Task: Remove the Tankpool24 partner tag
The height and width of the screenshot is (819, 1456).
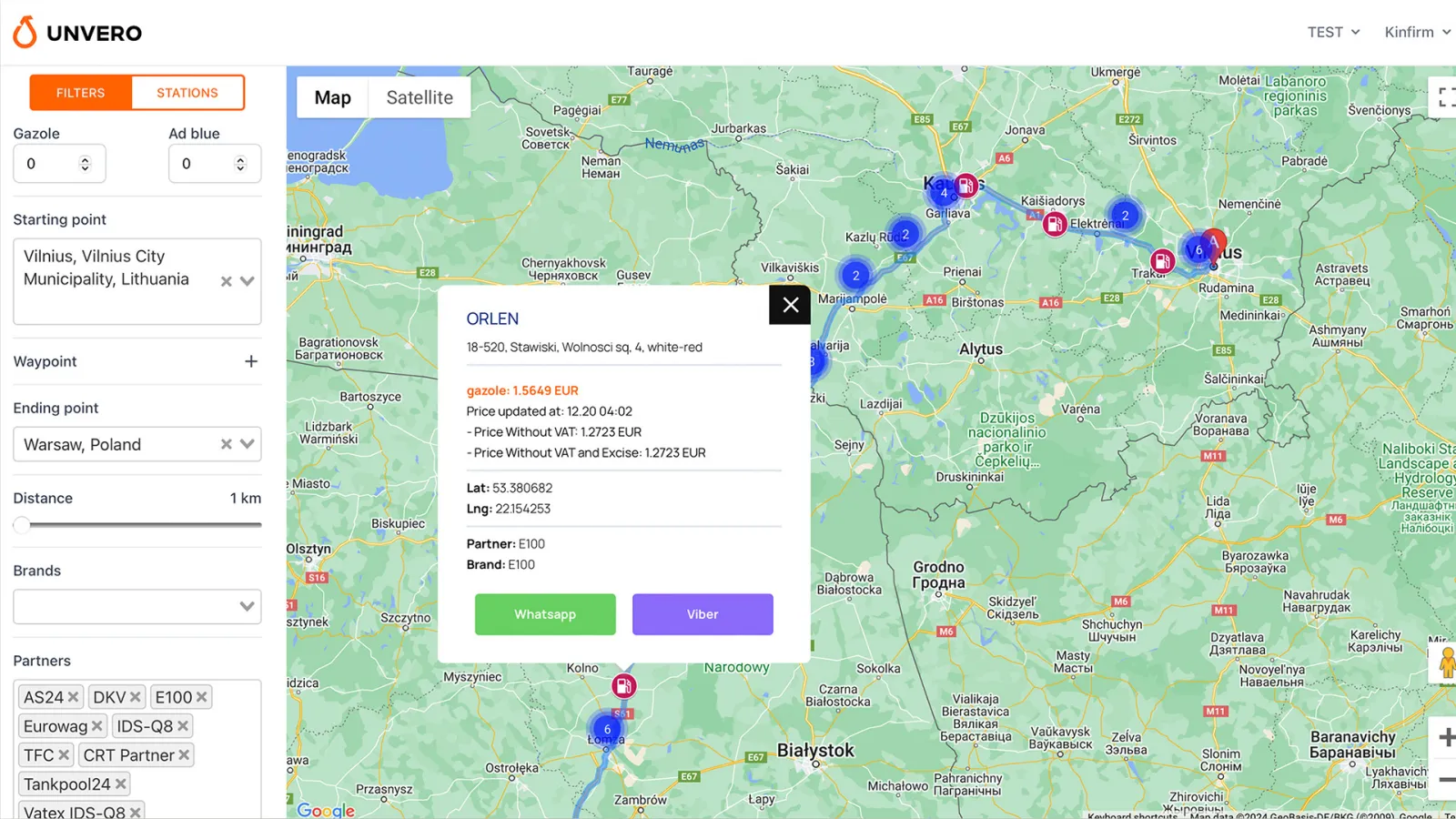Action: 120,784
